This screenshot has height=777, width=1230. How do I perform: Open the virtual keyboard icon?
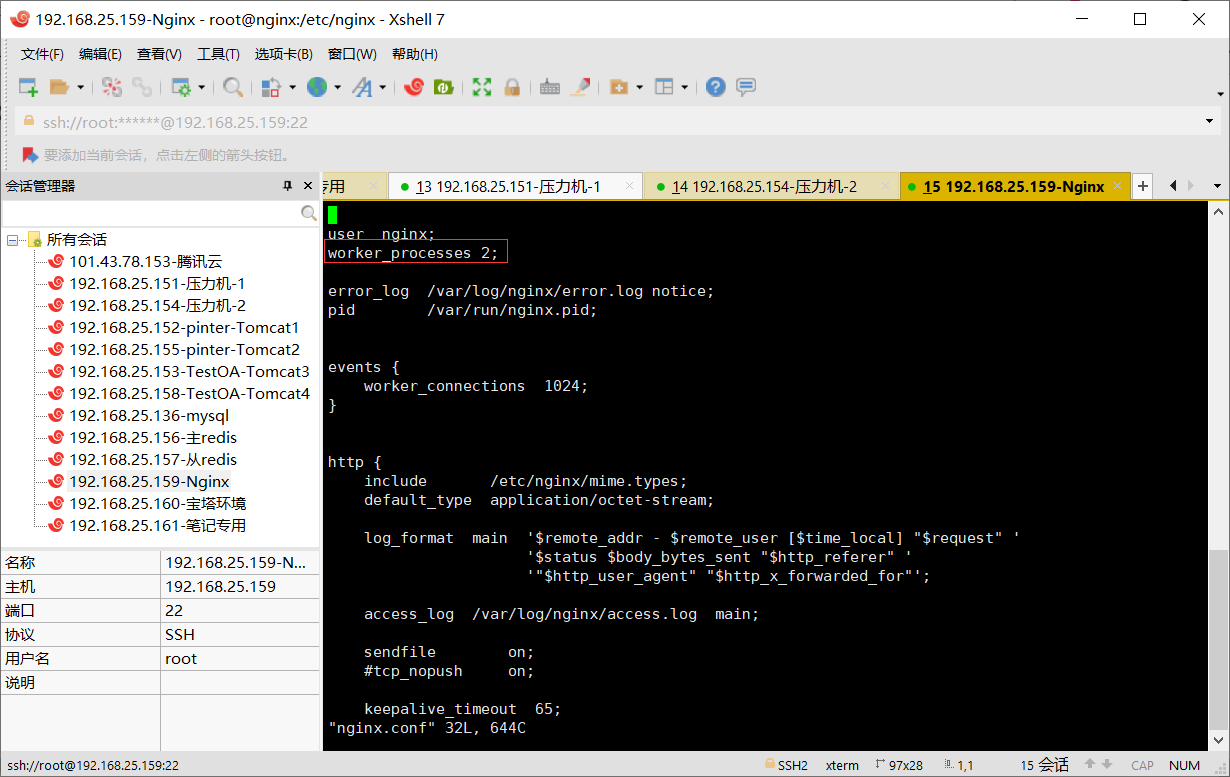tap(549, 87)
